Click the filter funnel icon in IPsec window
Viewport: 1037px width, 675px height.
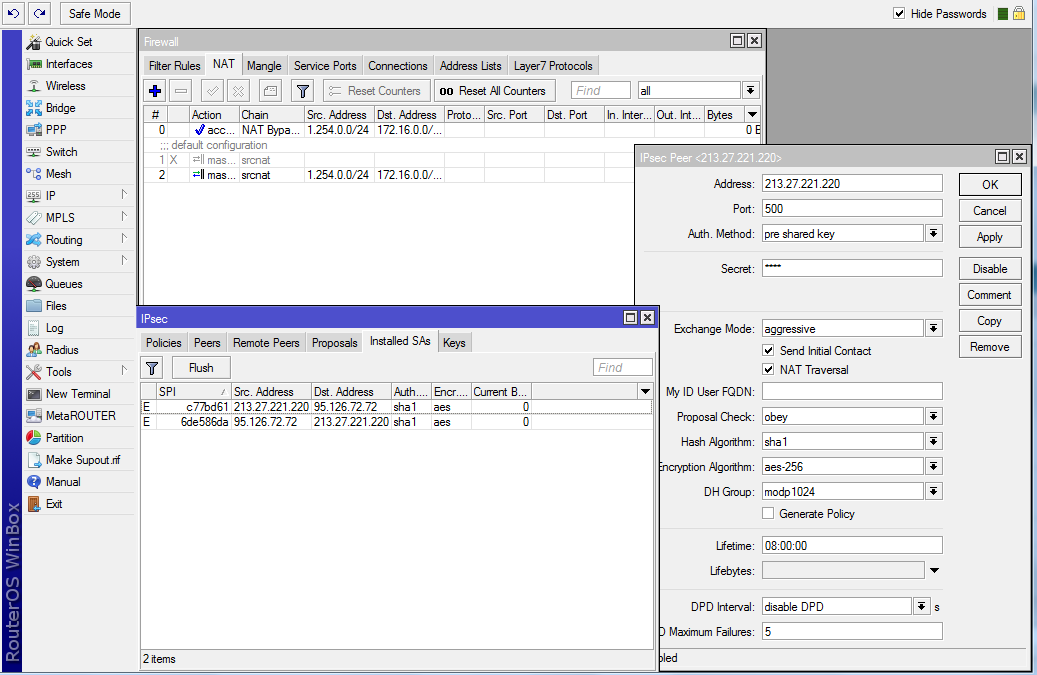pos(153,367)
